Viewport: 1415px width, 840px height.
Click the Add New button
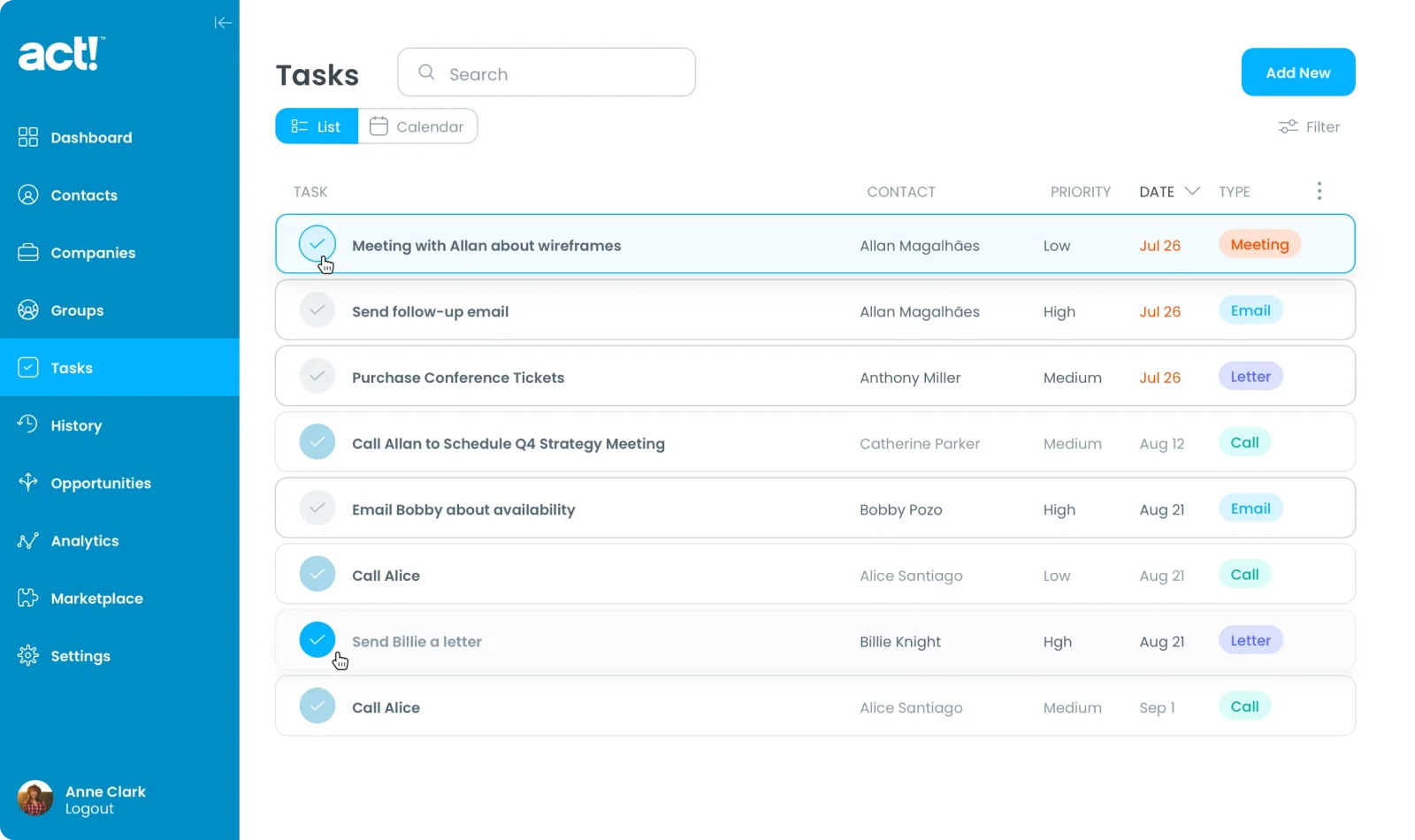1297,72
